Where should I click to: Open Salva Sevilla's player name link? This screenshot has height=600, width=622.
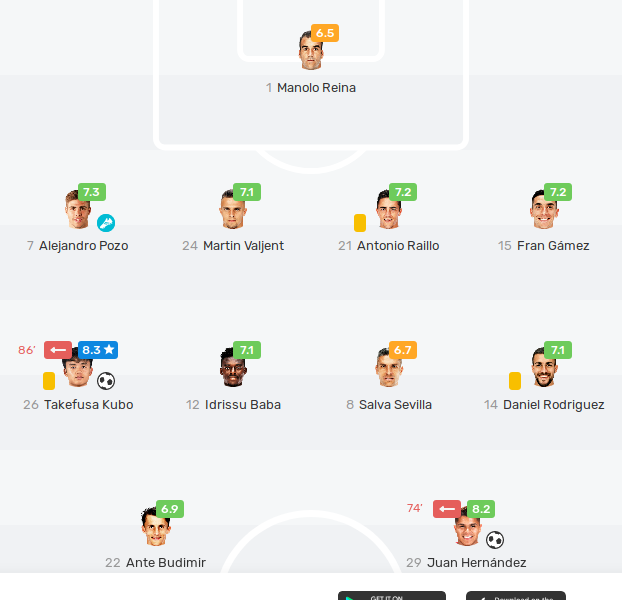(x=395, y=405)
